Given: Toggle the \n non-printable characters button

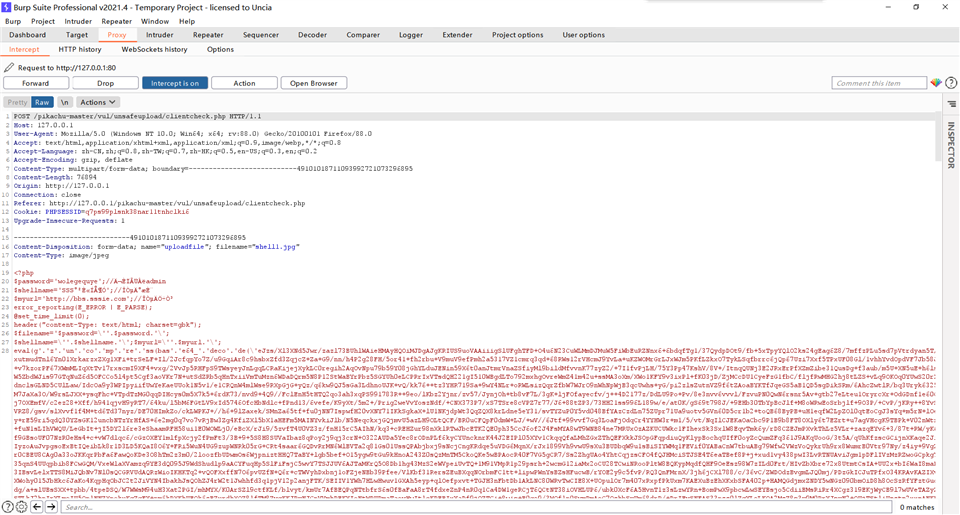Looking at the screenshot, I should 64,102.
